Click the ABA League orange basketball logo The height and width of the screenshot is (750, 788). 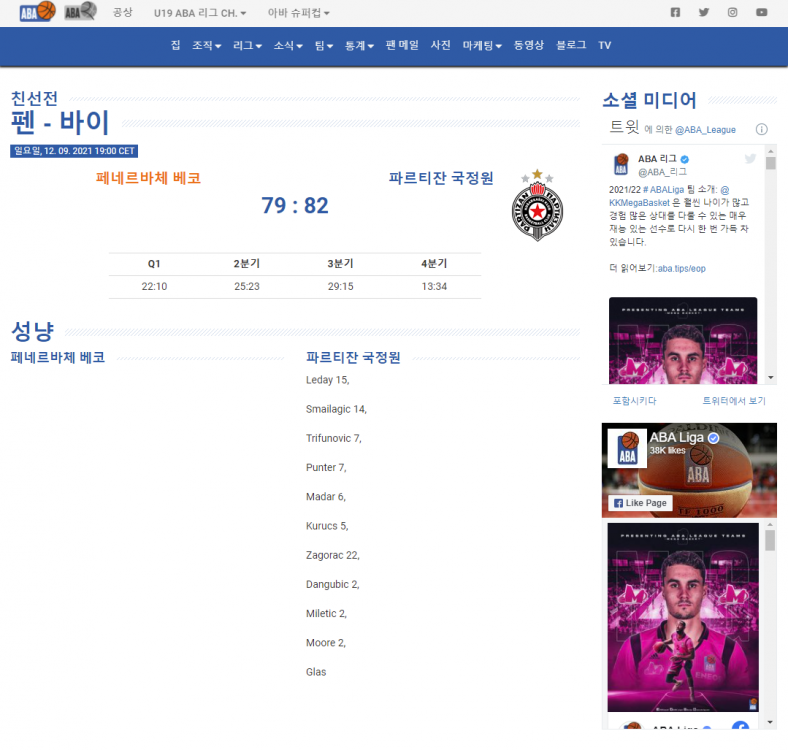38,11
